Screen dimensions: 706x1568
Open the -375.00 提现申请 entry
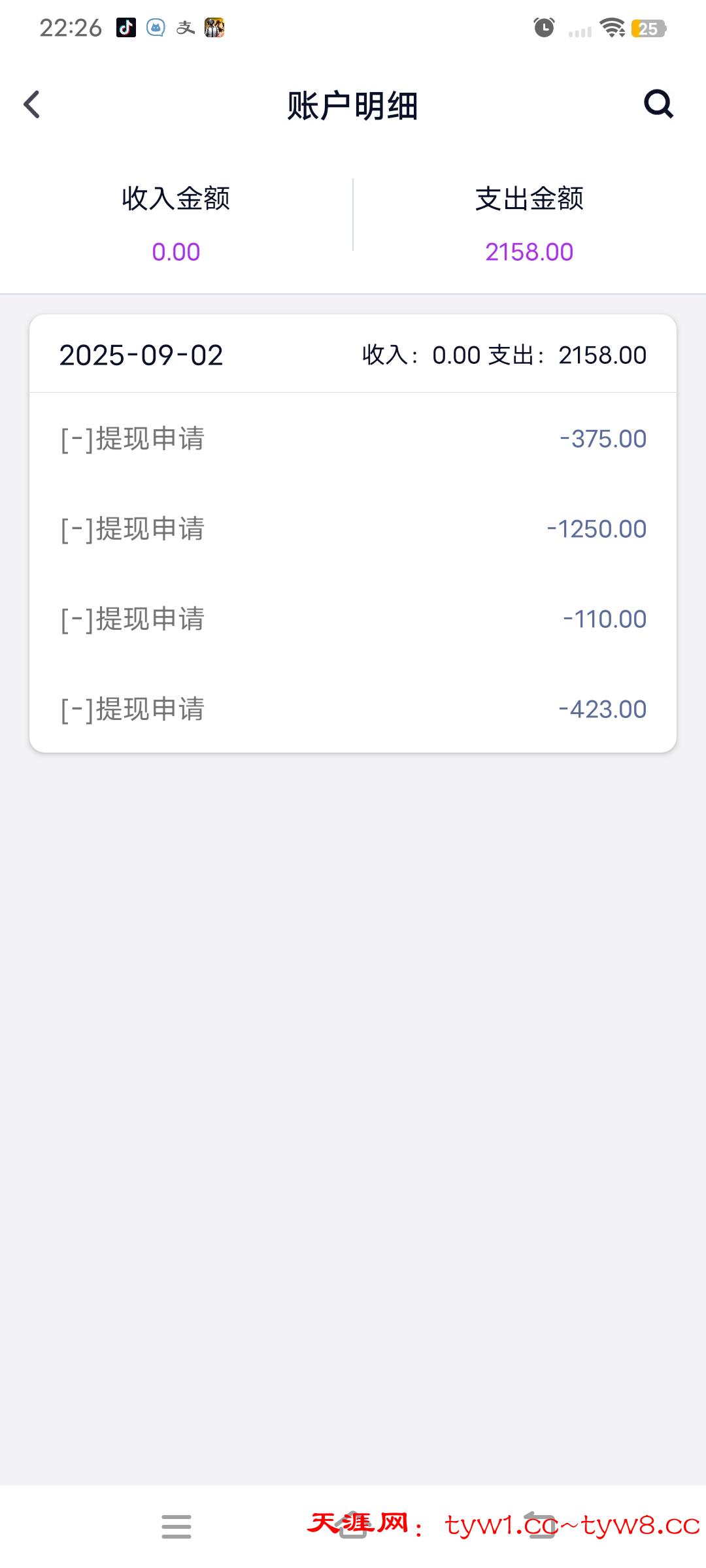[353, 438]
